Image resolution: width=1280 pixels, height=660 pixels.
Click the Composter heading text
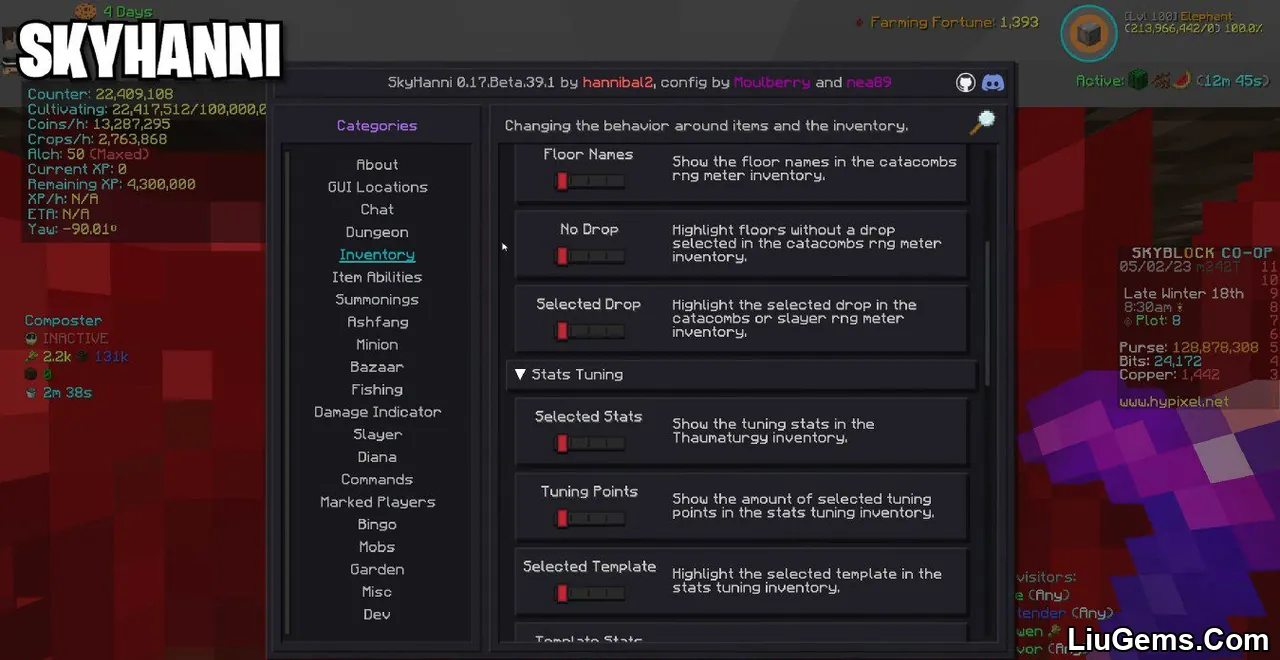pyautogui.click(x=63, y=321)
